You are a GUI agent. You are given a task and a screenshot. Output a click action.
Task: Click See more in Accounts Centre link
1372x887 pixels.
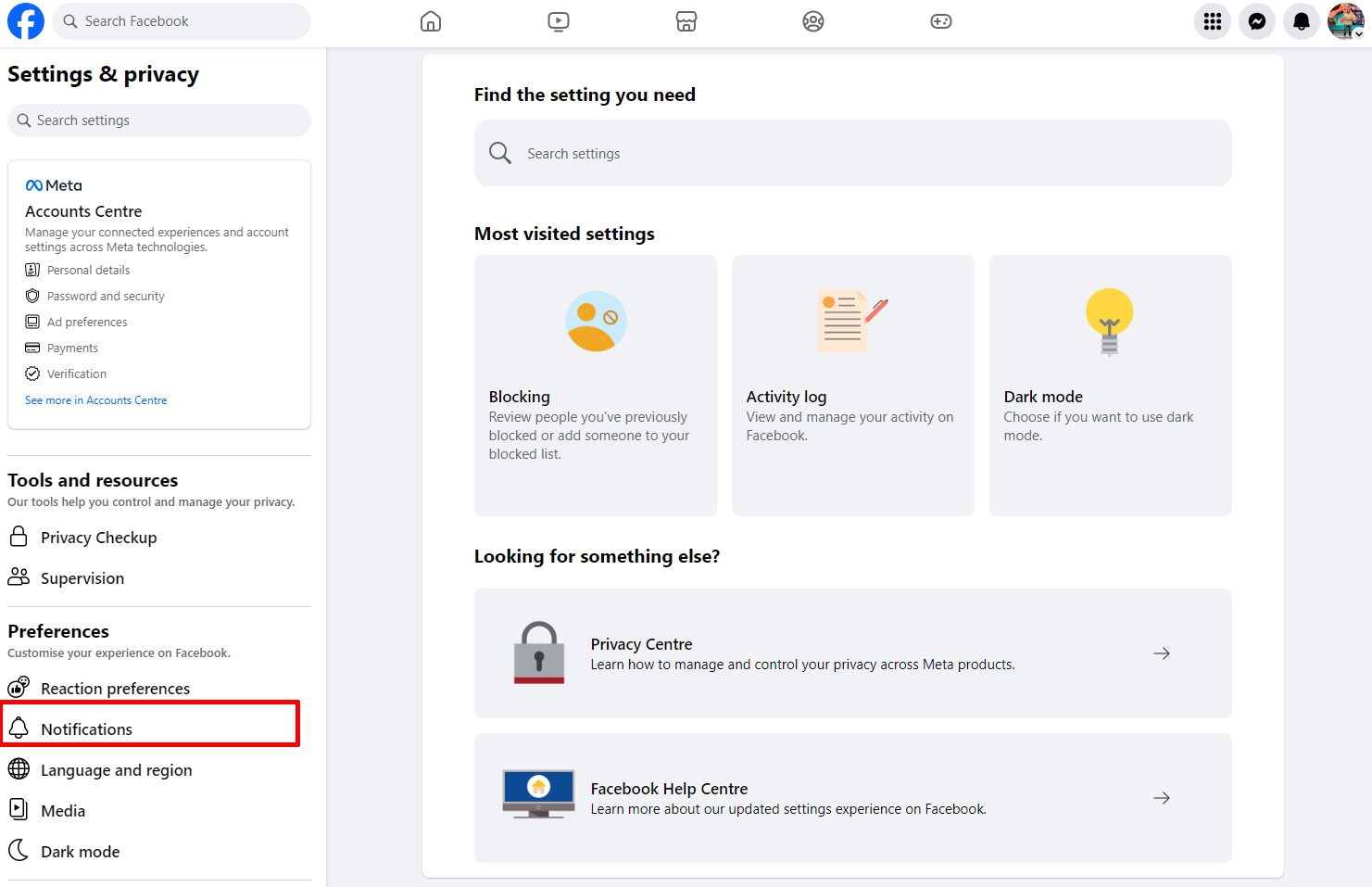coord(95,400)
